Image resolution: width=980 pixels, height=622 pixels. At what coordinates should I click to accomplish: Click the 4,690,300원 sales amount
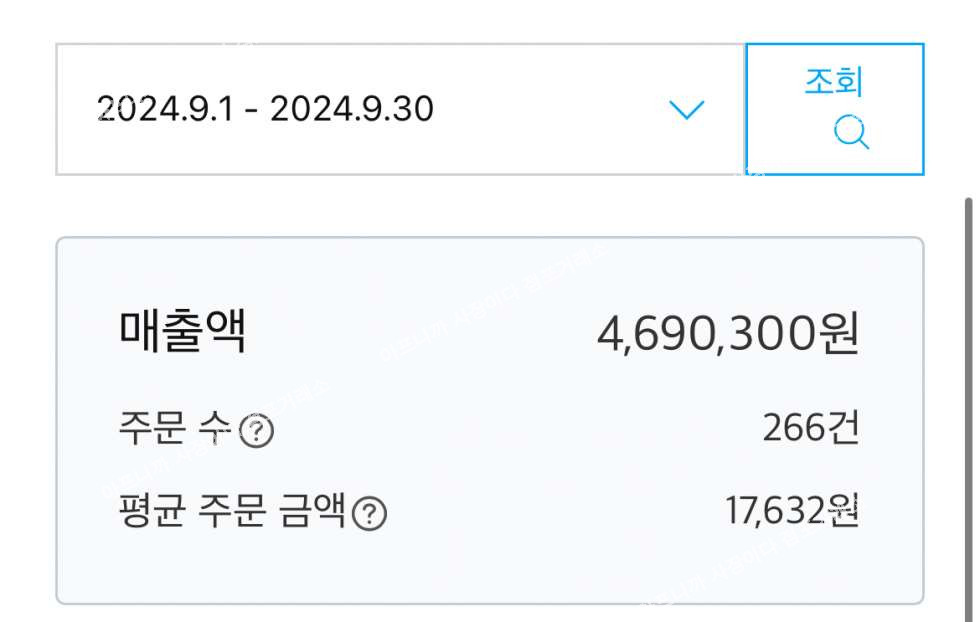click(x=728, y=333)
